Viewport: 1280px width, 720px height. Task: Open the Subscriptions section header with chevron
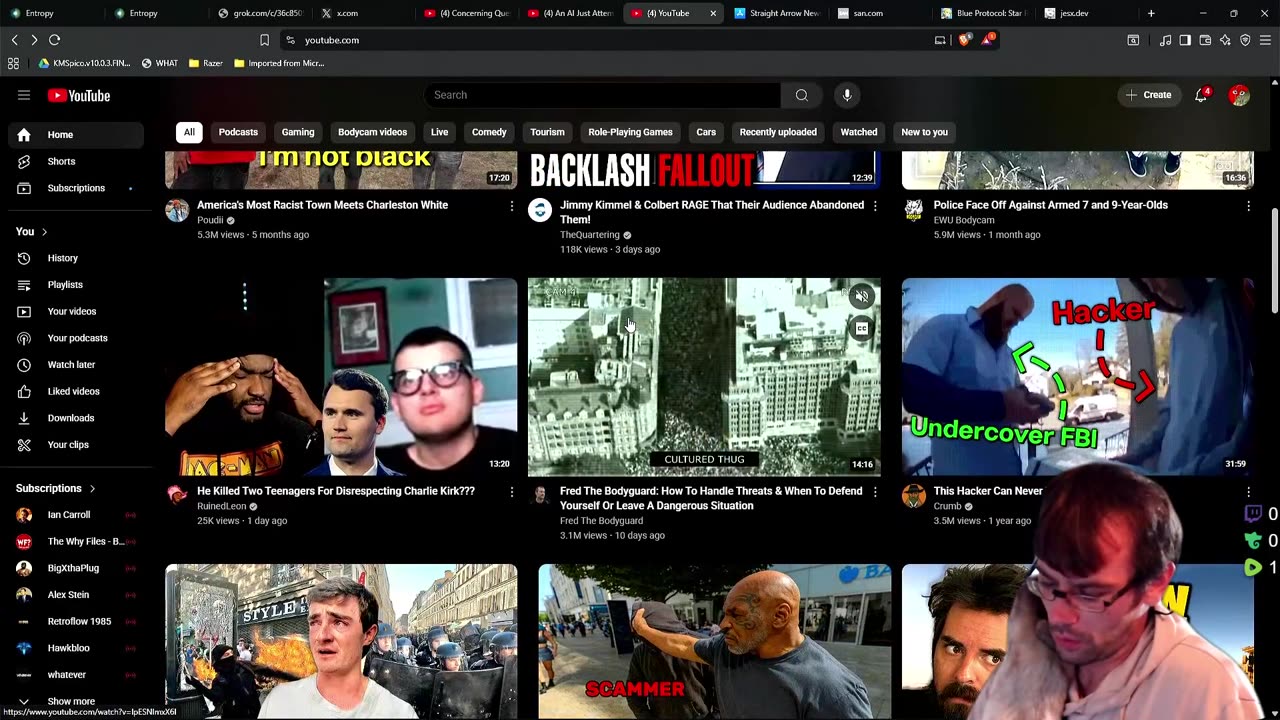click(56, 488)
